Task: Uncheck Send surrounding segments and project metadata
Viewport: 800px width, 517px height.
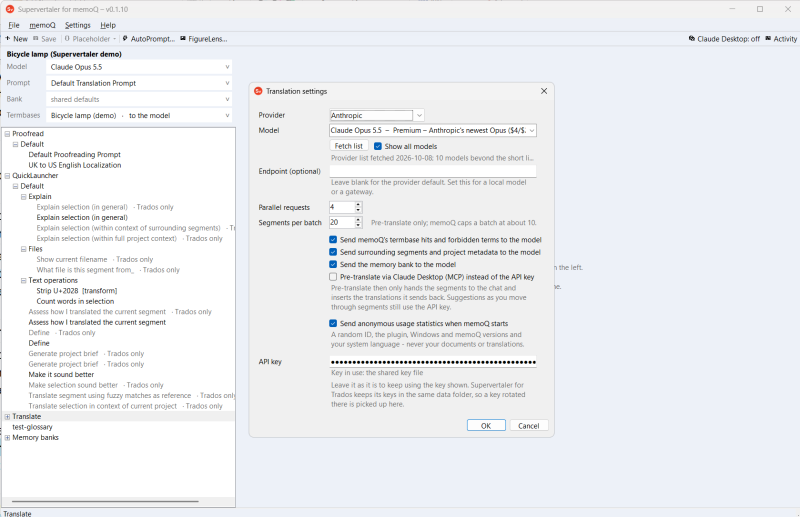Action: (x=333, y=252)
